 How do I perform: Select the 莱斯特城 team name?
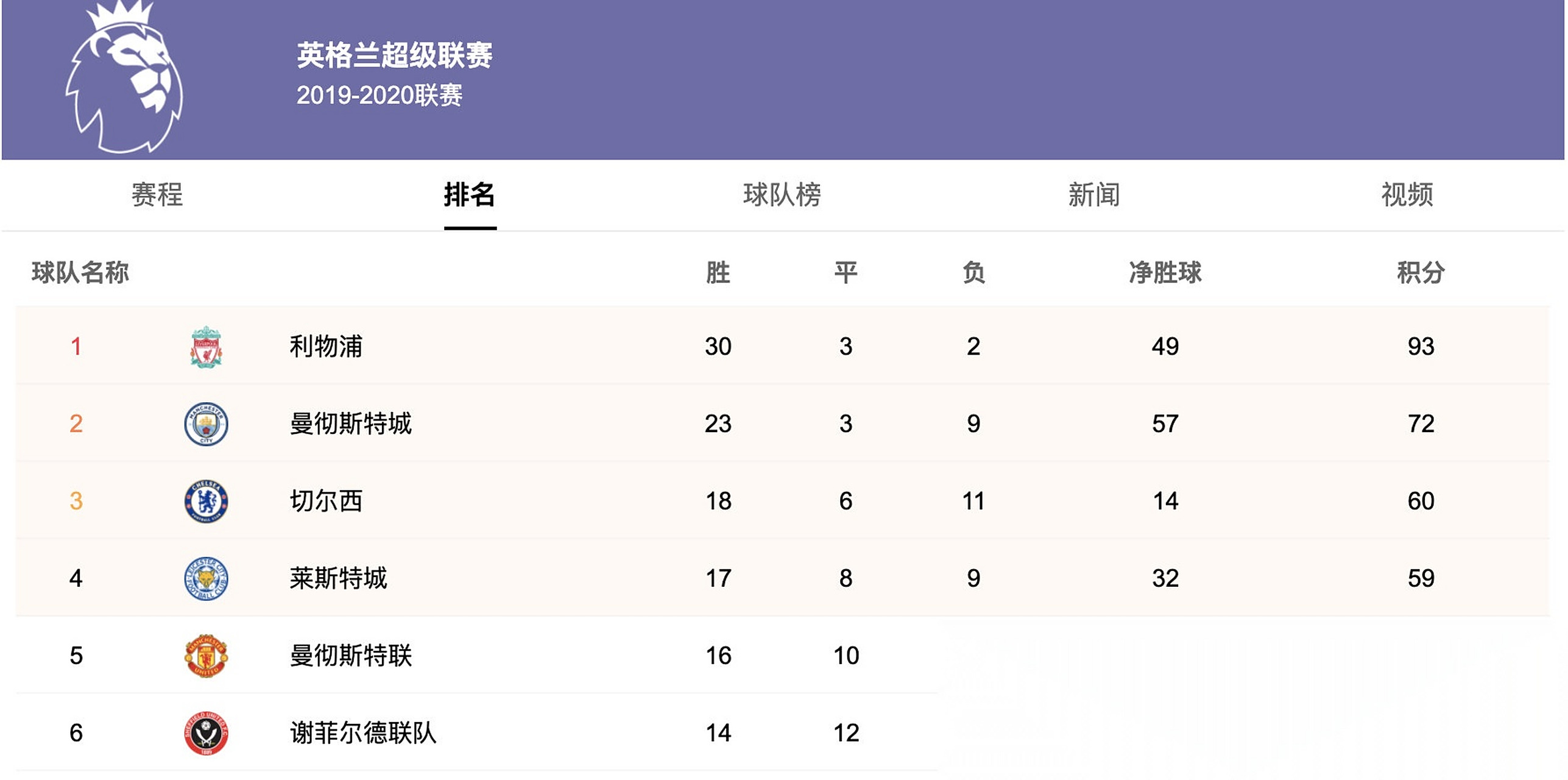[339, 578]
